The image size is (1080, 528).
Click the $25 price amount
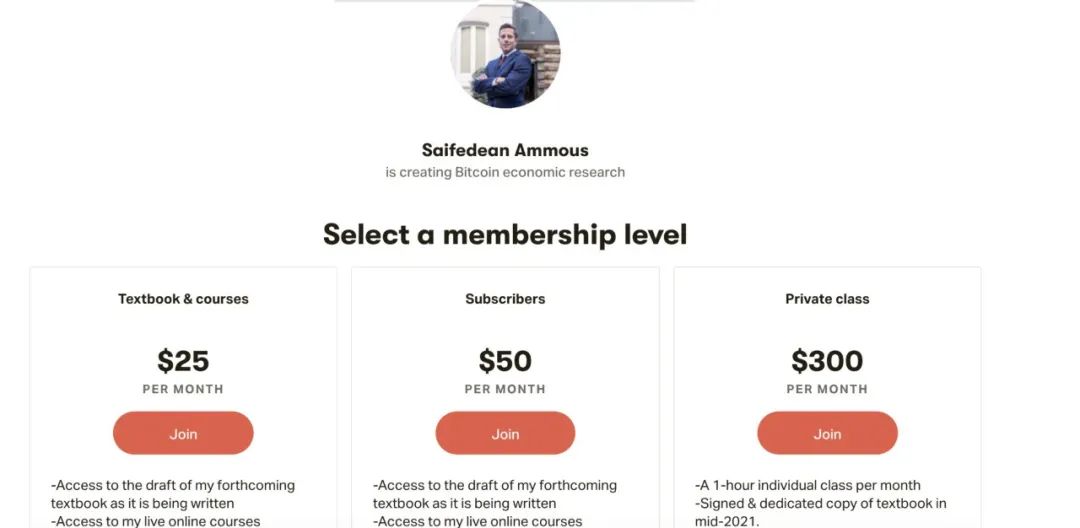pyautogui.click(x=183, y=360)
